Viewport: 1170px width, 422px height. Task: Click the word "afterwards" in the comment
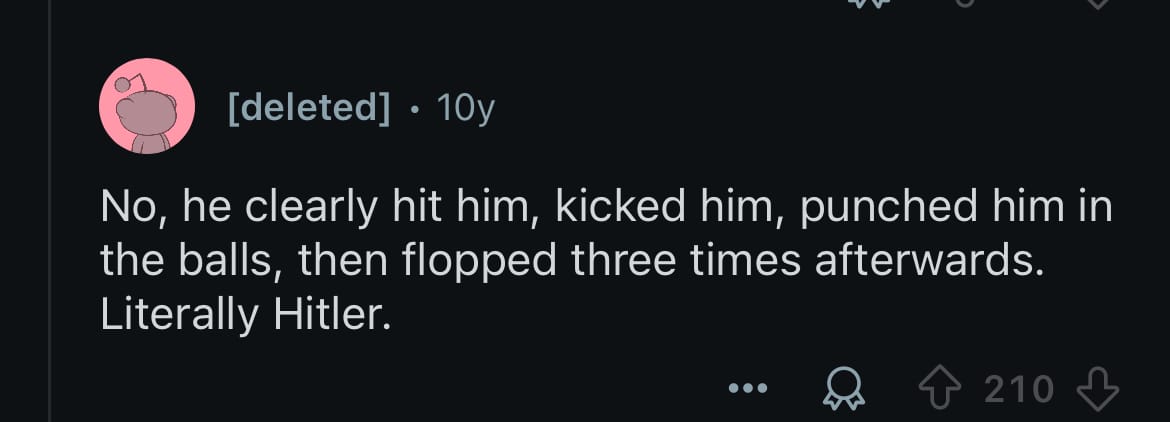(x=927, y=262)
